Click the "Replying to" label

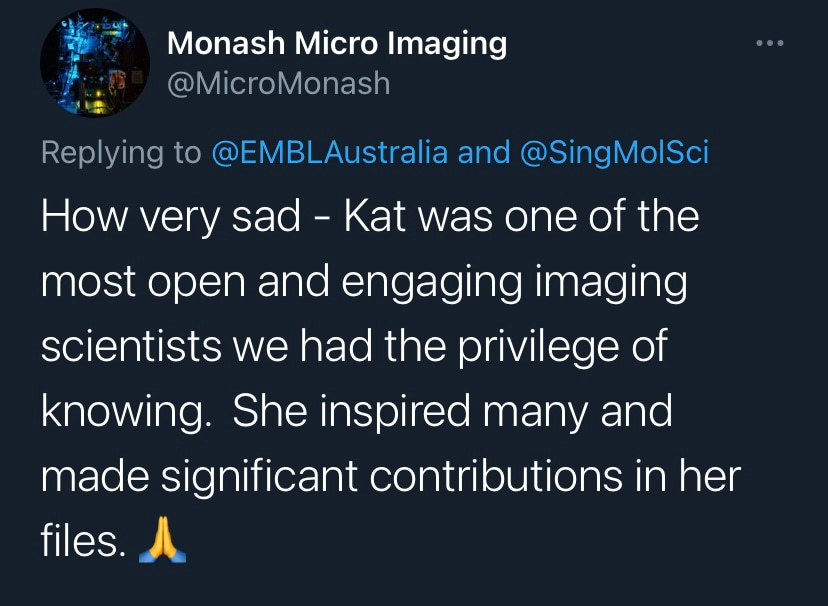pos(121,153)
